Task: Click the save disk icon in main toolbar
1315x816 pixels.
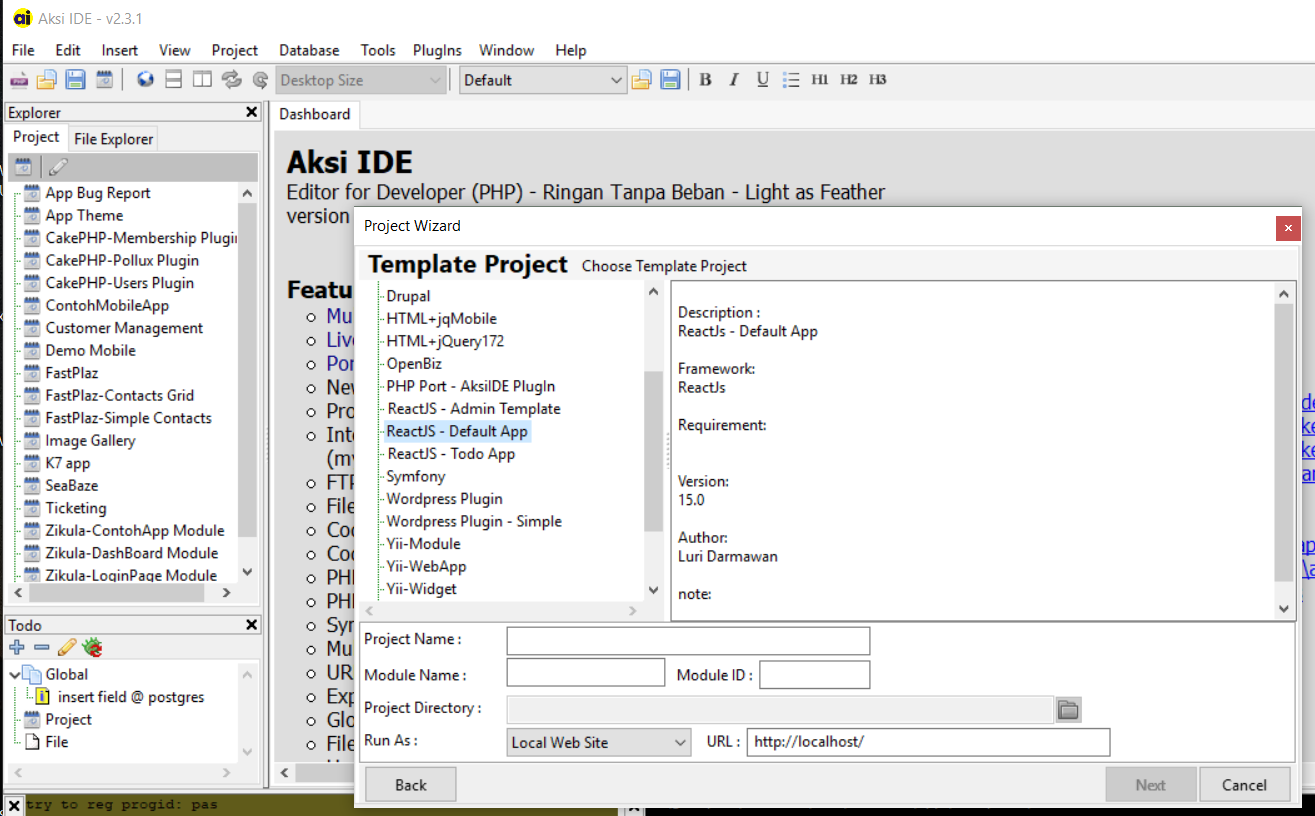Action: 75,80
